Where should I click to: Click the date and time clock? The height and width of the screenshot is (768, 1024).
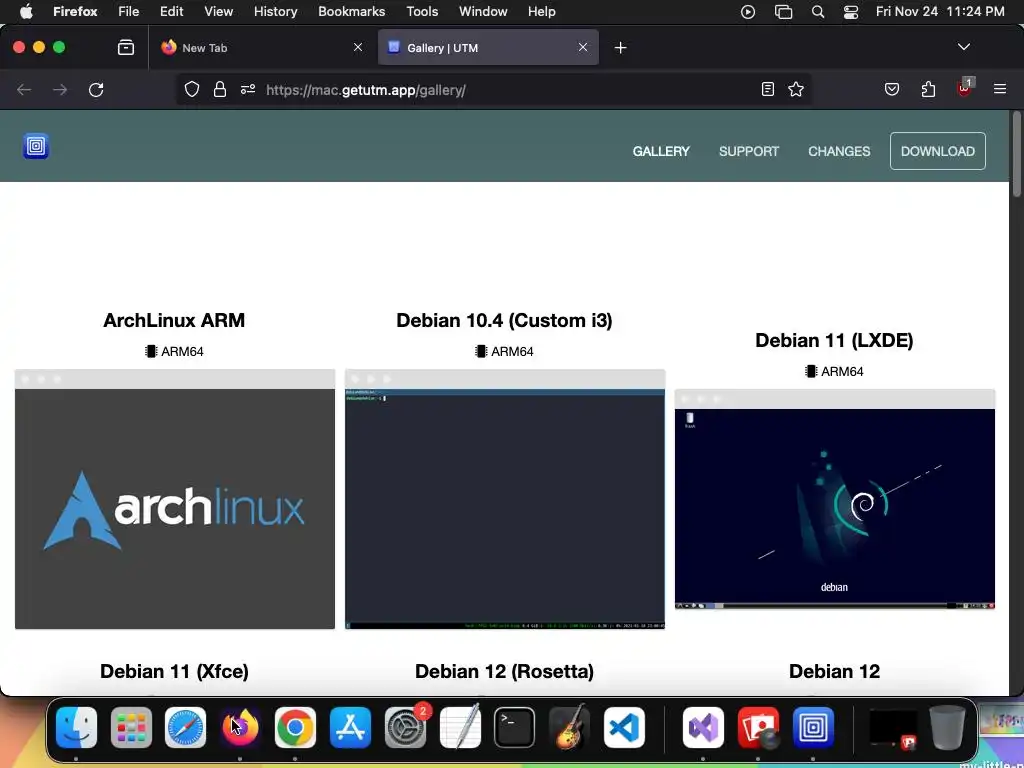point(940,12)
